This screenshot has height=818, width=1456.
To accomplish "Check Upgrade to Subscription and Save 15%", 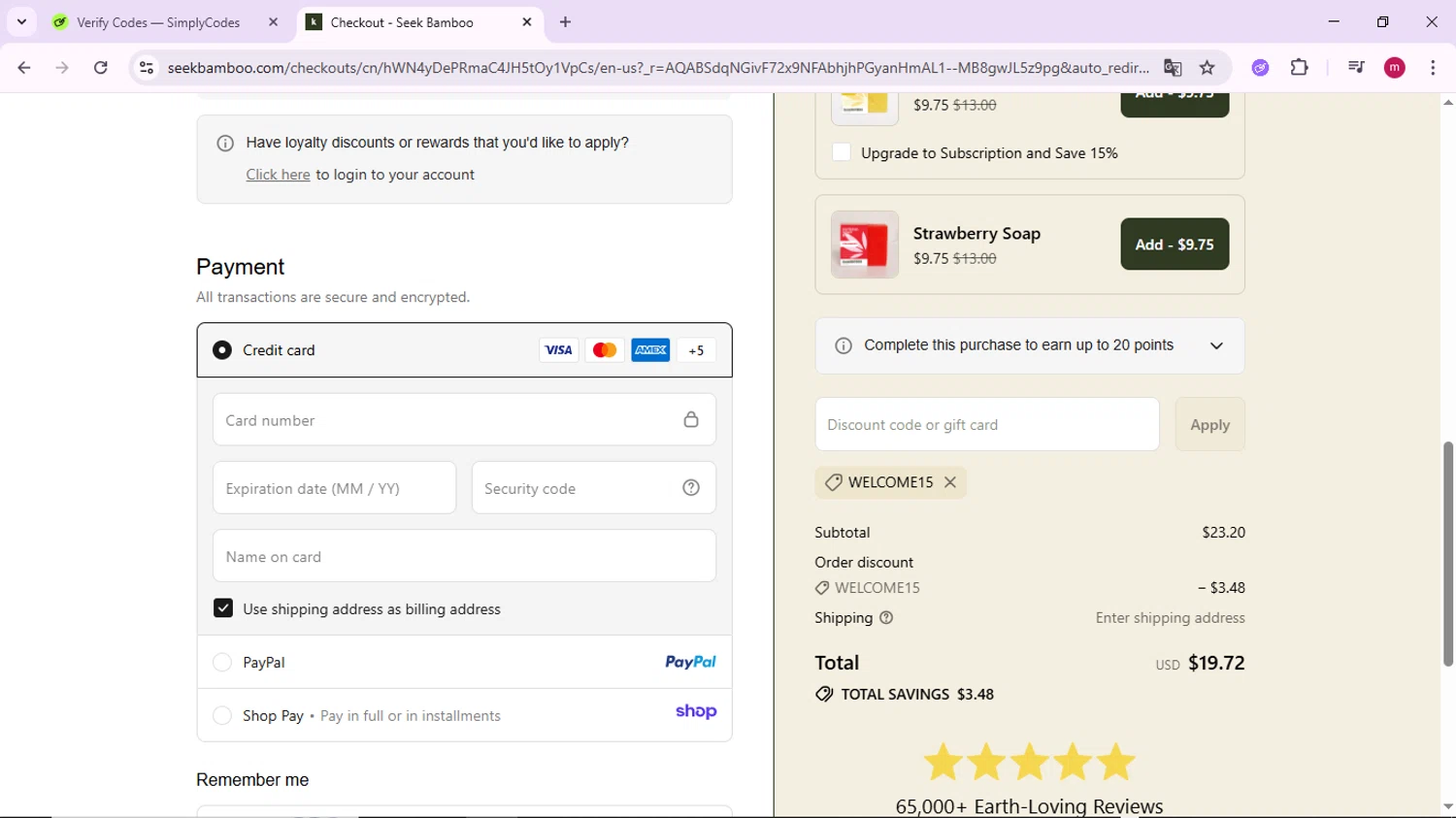I will pos(842,152).
